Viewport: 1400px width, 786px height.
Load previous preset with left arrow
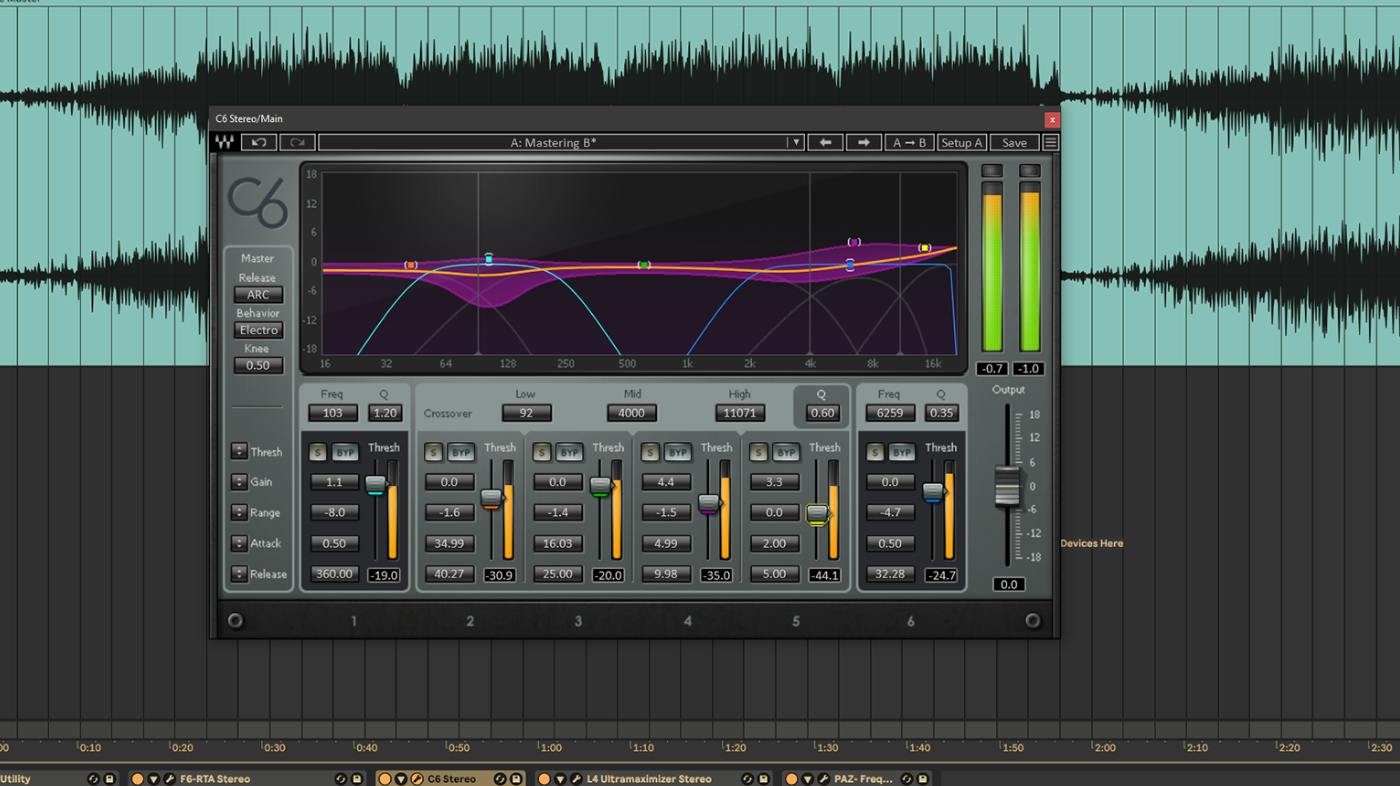(x=825, y=143)
